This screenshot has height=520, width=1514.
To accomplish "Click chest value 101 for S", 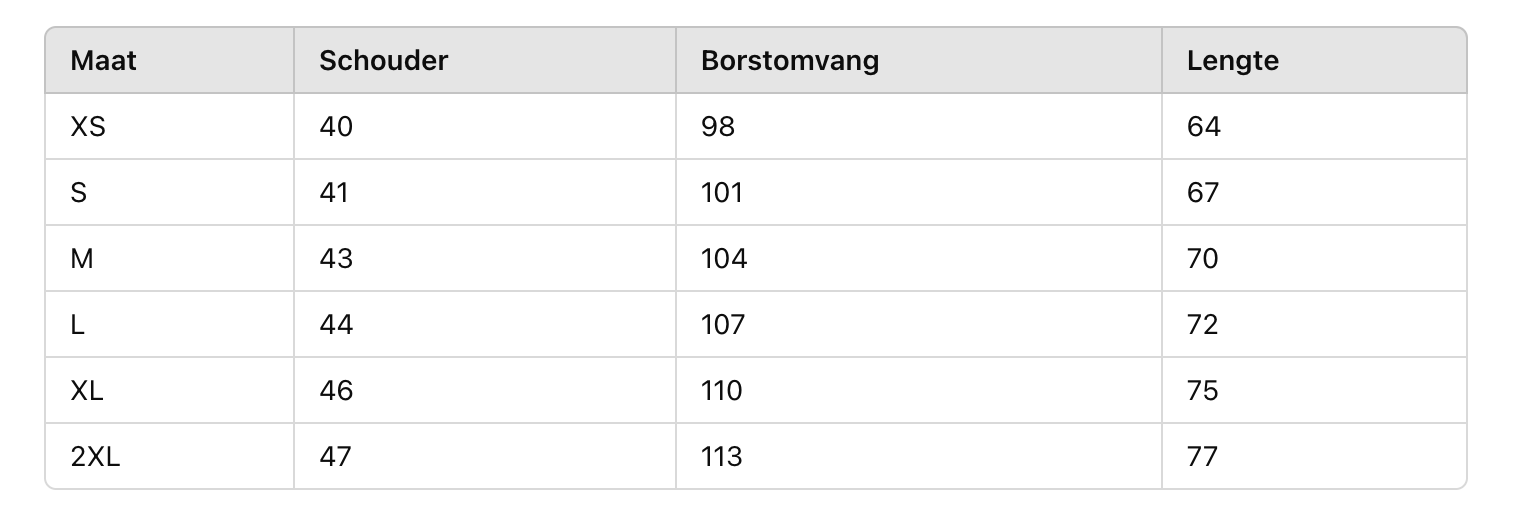I will pos(722,193).
